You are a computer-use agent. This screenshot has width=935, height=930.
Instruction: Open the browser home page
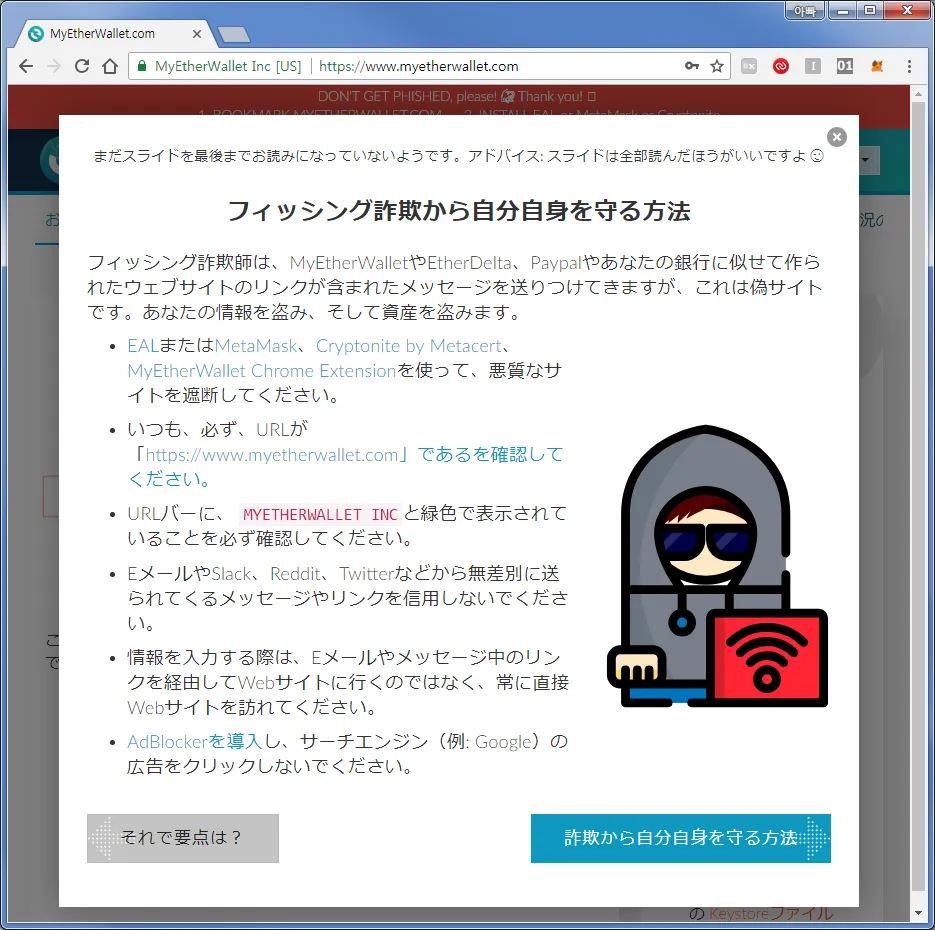pyautogui.click(x=110, y=66)
